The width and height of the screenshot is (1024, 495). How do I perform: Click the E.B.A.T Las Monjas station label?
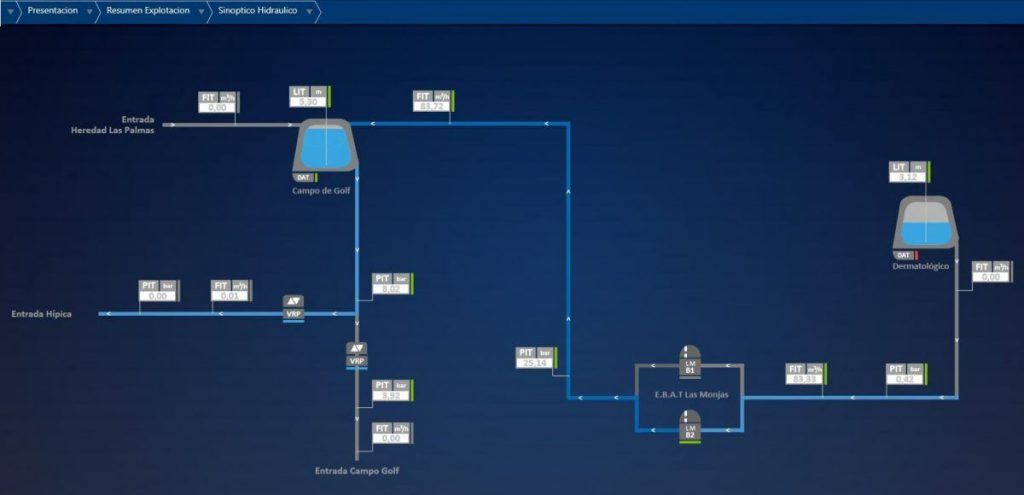(690, 394)
